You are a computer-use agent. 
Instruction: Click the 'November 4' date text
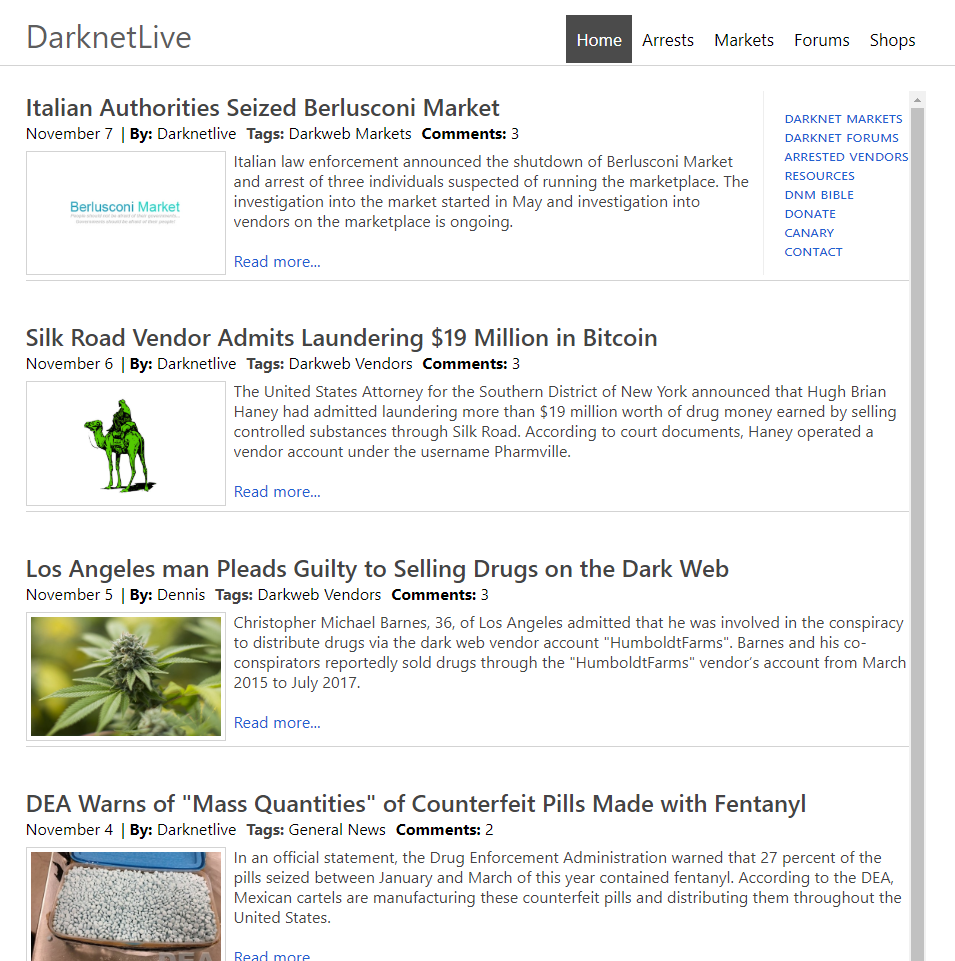69,829
